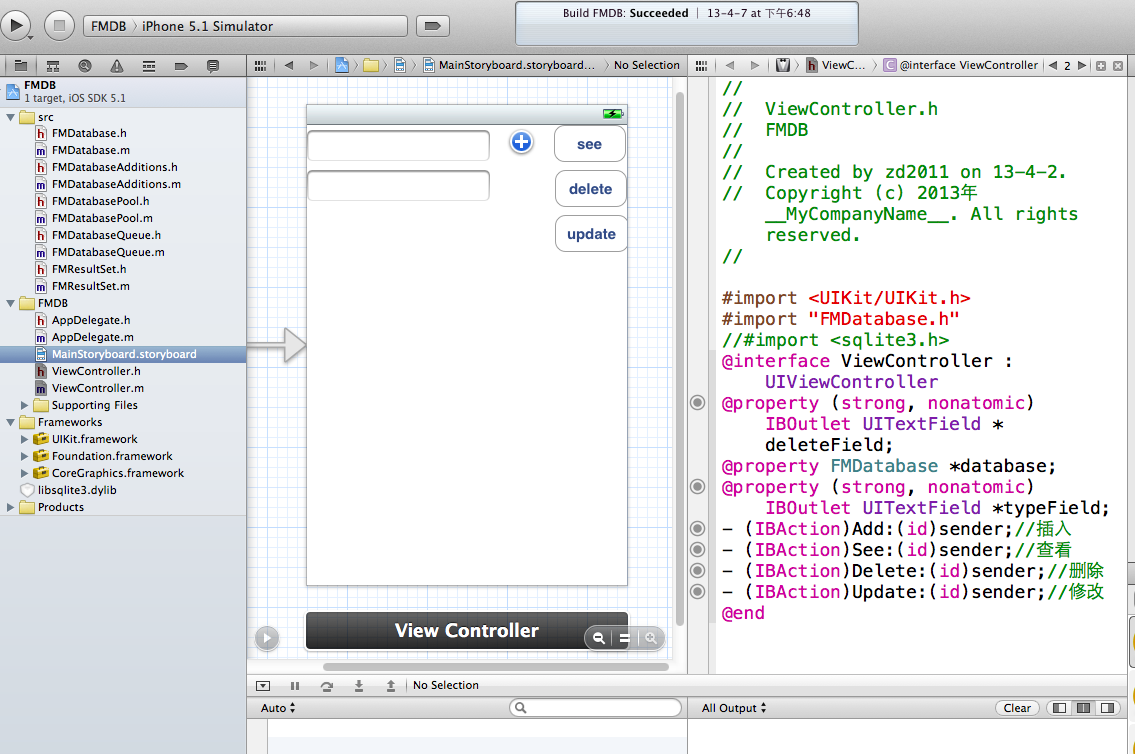1135x754 pixels.
Task: Zoom out the storyboard canvas
Action: (x=599, y=637)
